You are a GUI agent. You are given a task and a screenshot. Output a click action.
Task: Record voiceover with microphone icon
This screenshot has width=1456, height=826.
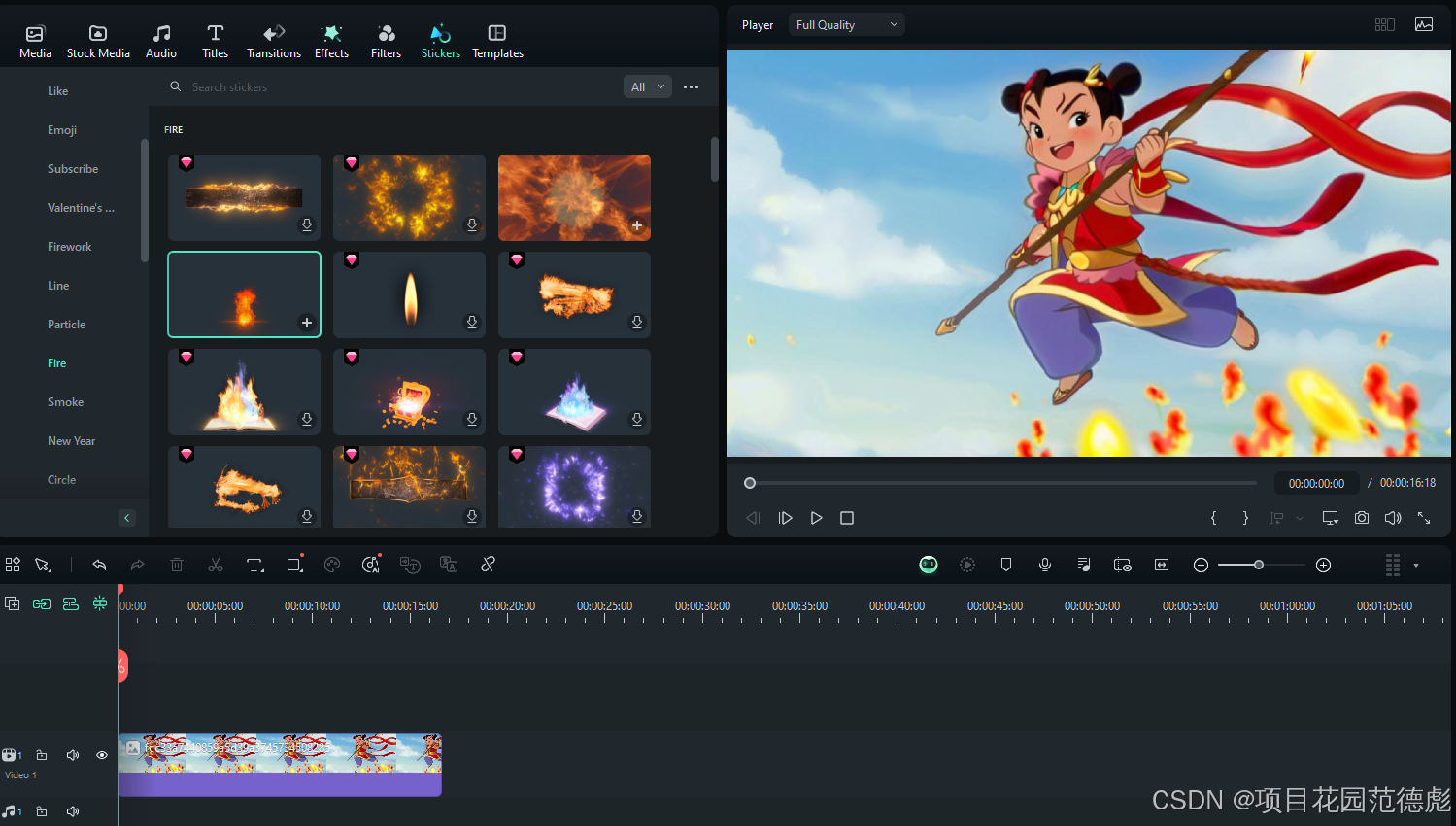click(x=1045, y=565)
